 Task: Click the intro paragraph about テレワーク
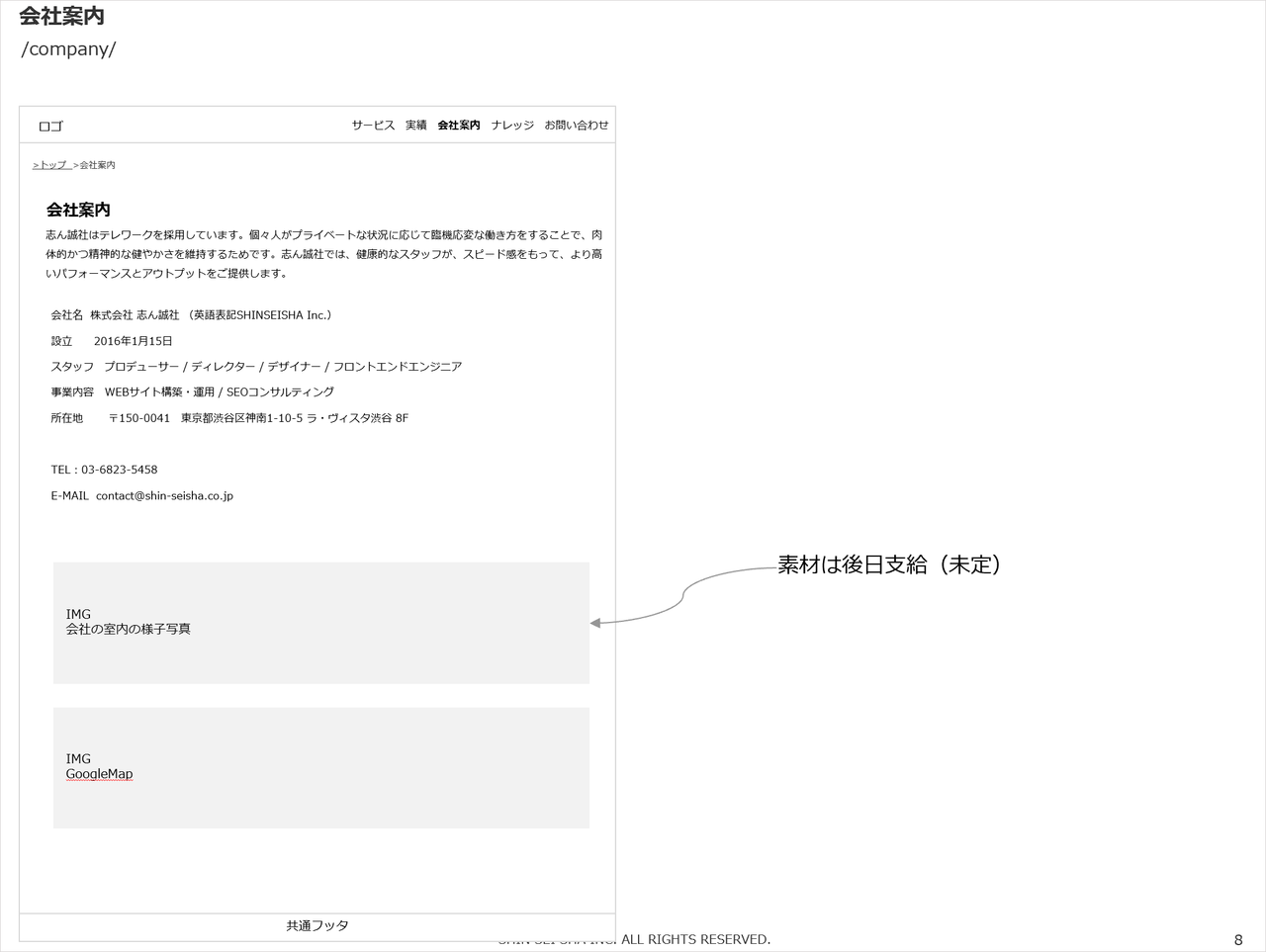pyautogui.click(x=323, y=254)
